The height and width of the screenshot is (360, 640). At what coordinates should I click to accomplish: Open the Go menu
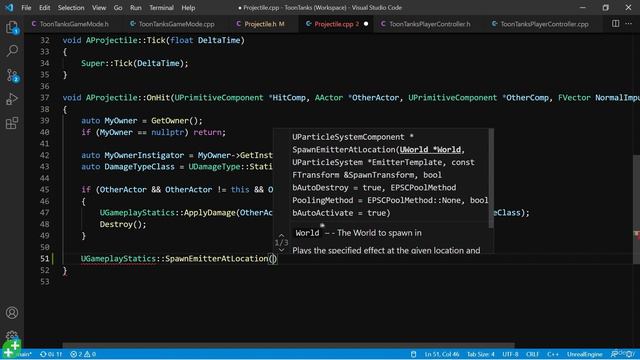(x=118, y=8)
